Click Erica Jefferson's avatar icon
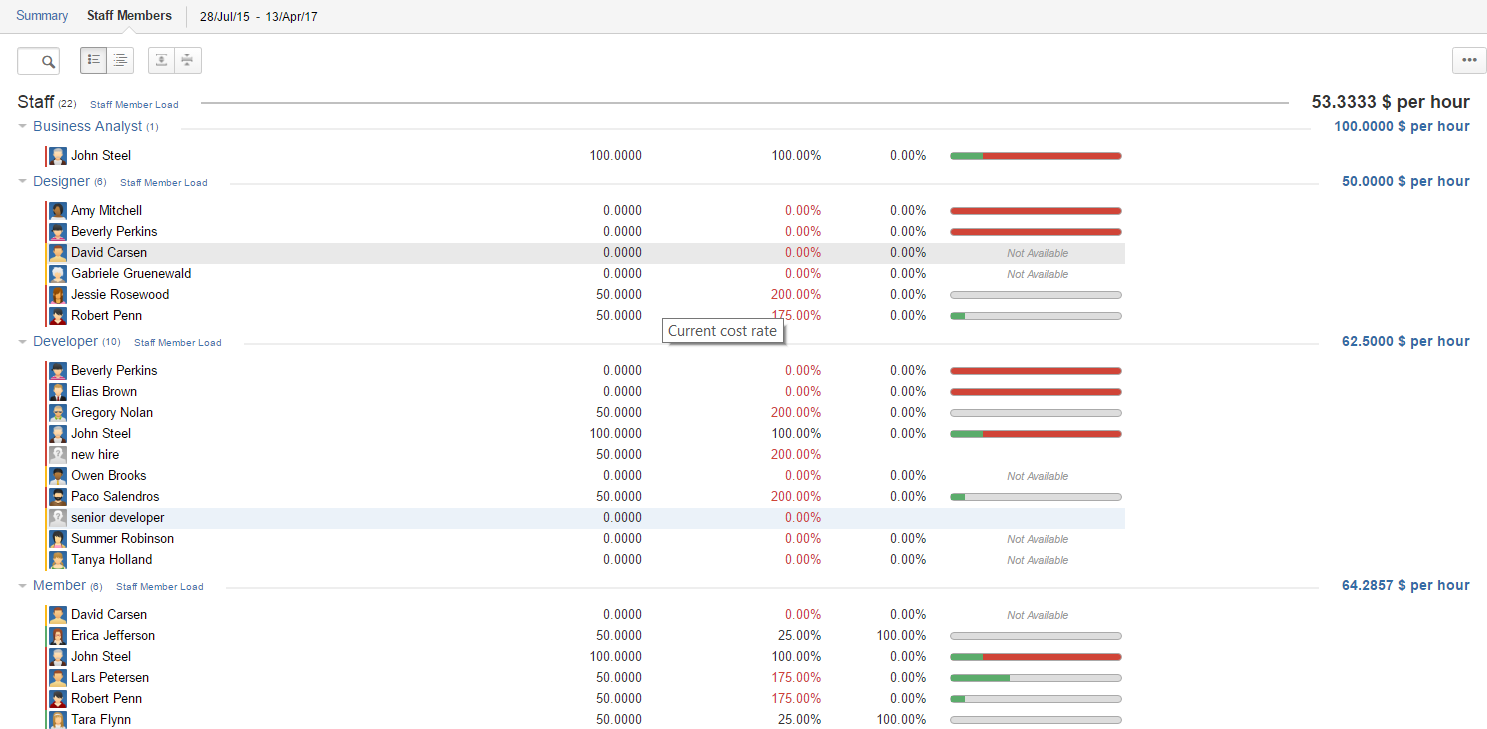 click(x=58, y=636)
